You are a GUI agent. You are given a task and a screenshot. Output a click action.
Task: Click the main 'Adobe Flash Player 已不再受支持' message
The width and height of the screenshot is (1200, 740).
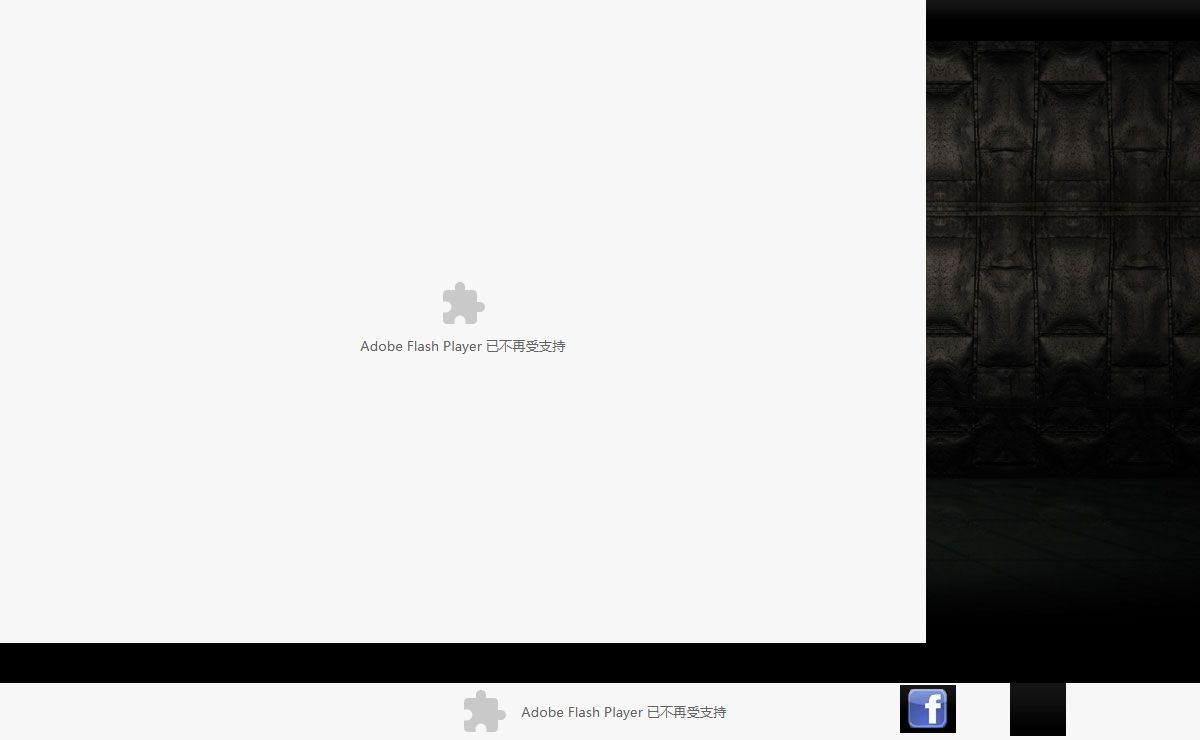coord(463,346)
